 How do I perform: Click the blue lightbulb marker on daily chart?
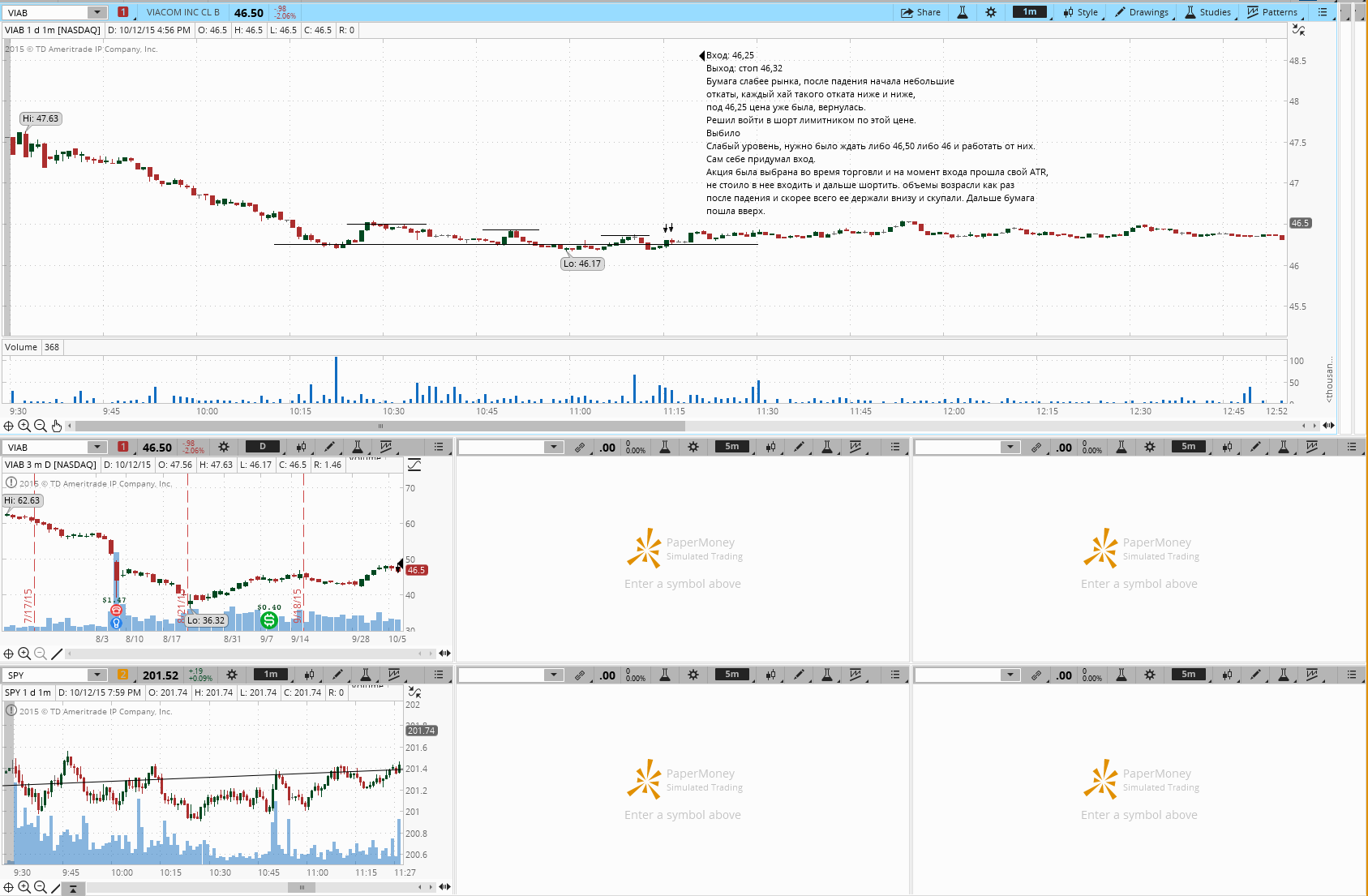click(x=116, y=623)
